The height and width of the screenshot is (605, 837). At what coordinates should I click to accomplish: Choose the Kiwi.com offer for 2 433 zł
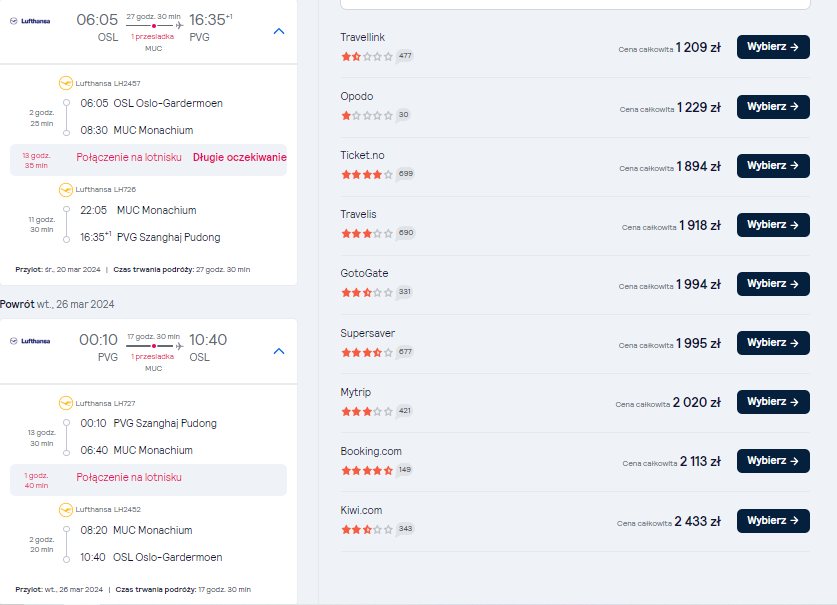[x=773, y=521]
